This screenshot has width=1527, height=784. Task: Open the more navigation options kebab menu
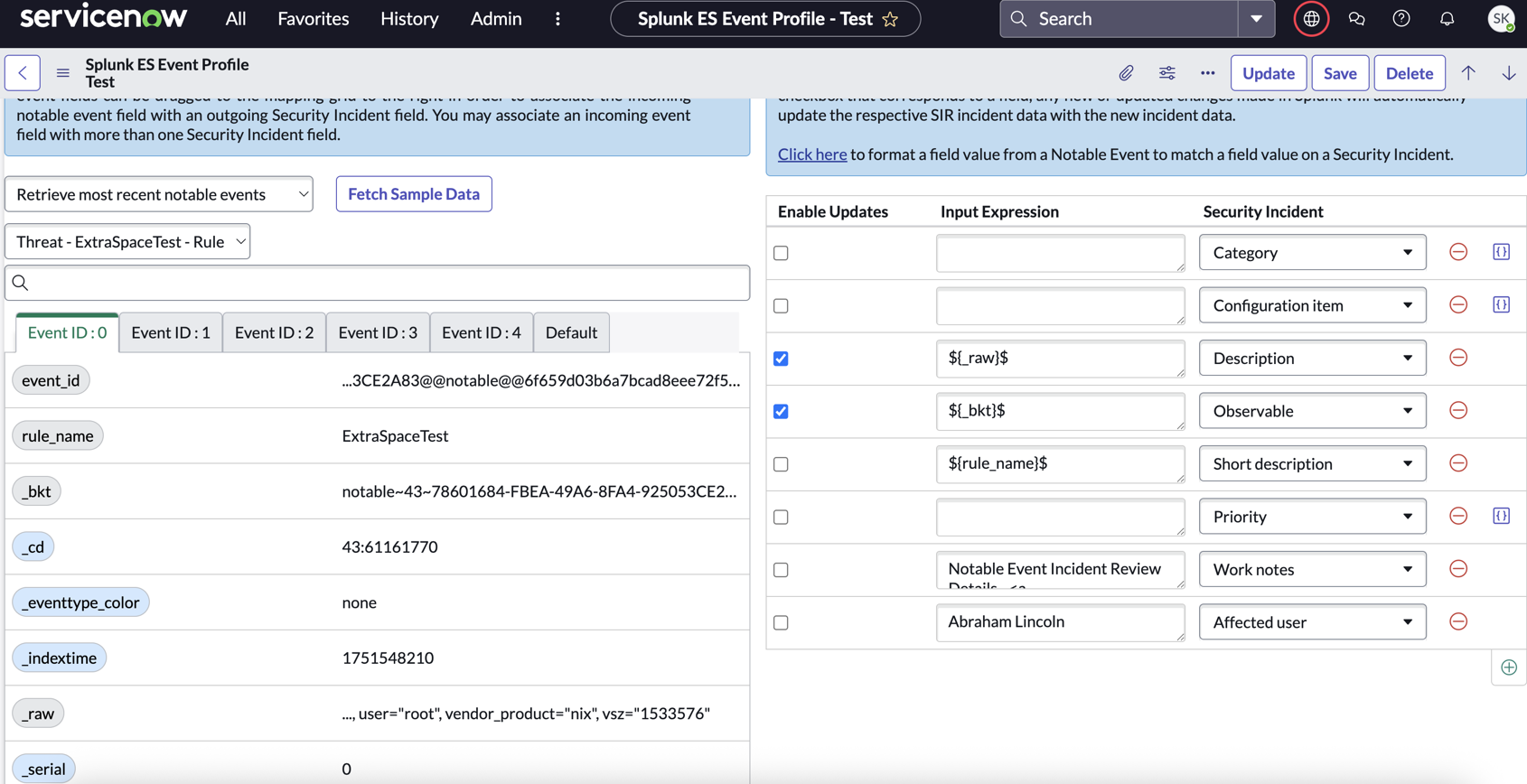click(x=557, y=19)
